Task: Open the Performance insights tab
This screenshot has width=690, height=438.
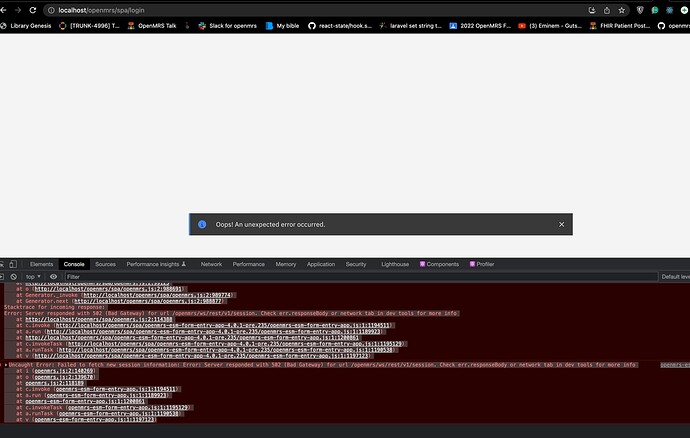Action: (156, 264)
